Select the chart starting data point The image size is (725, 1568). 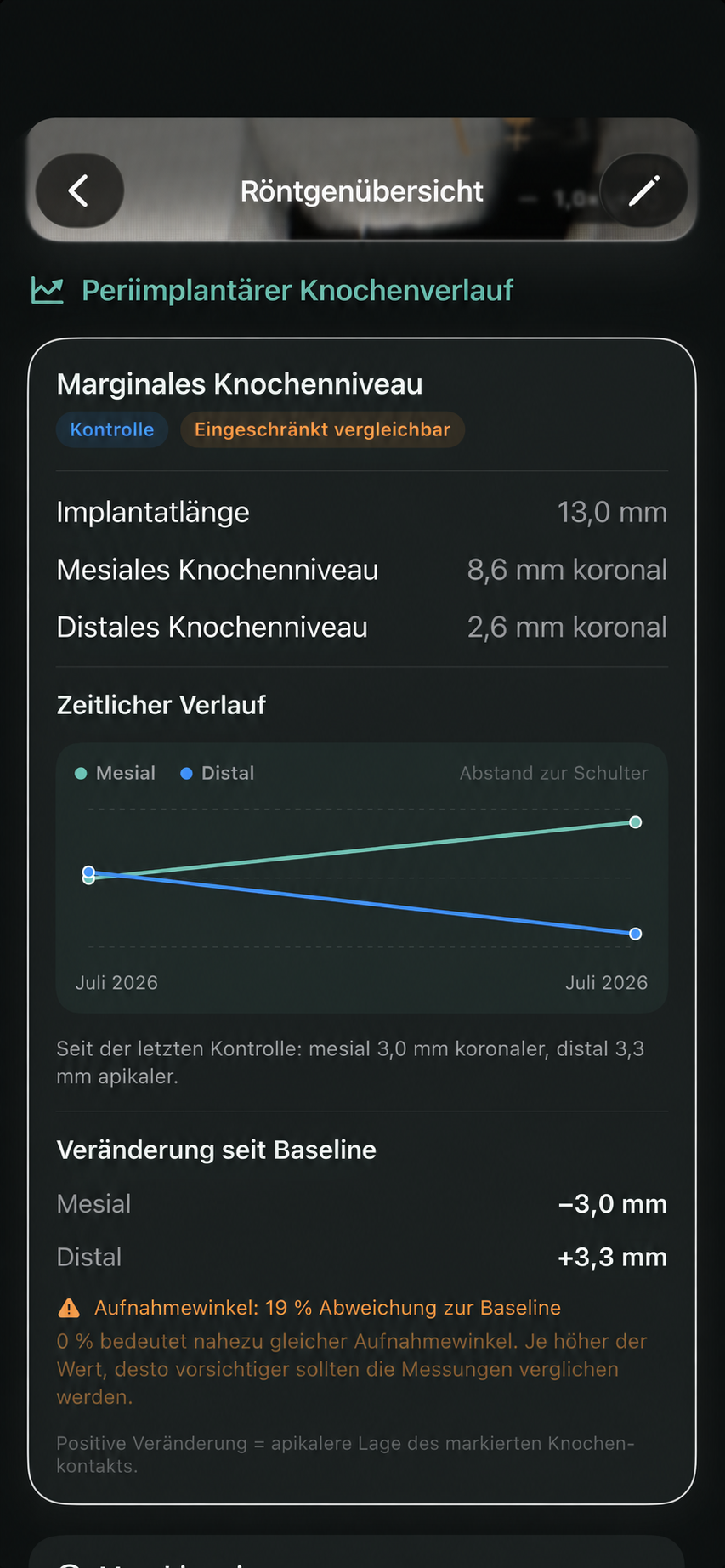pos(88,874)
